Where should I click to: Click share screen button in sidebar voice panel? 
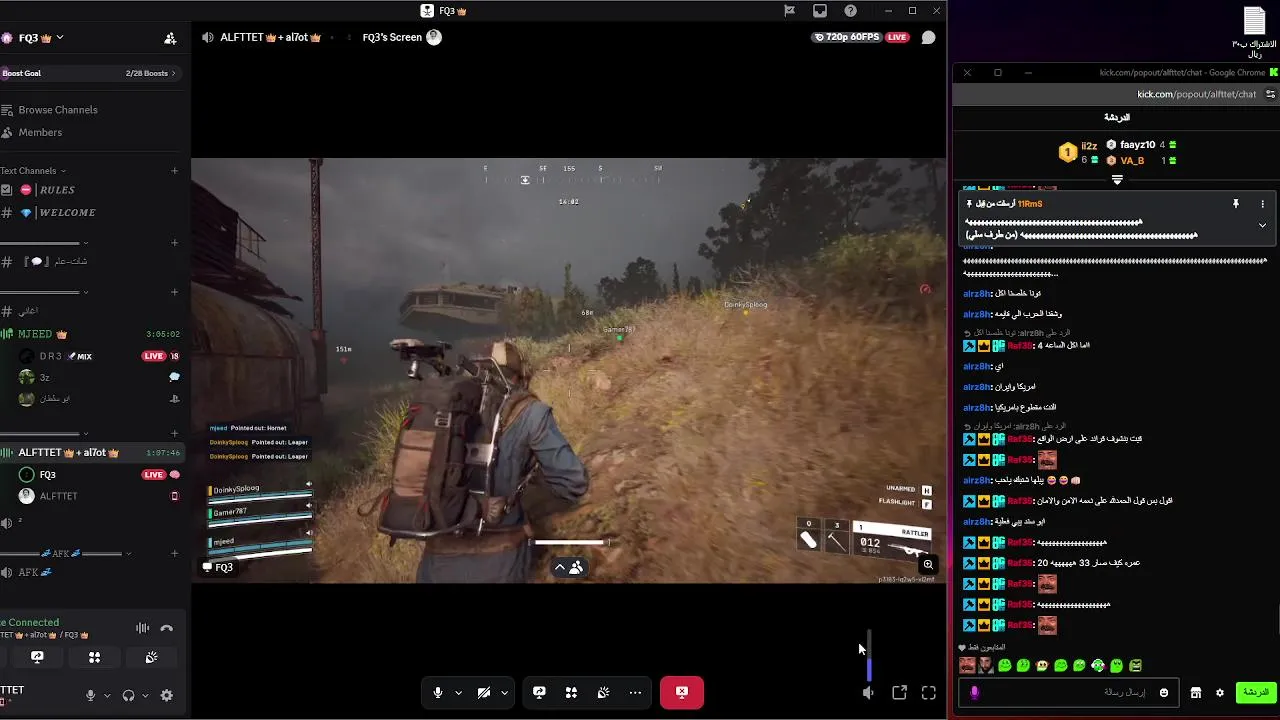(x=37, y=657)
